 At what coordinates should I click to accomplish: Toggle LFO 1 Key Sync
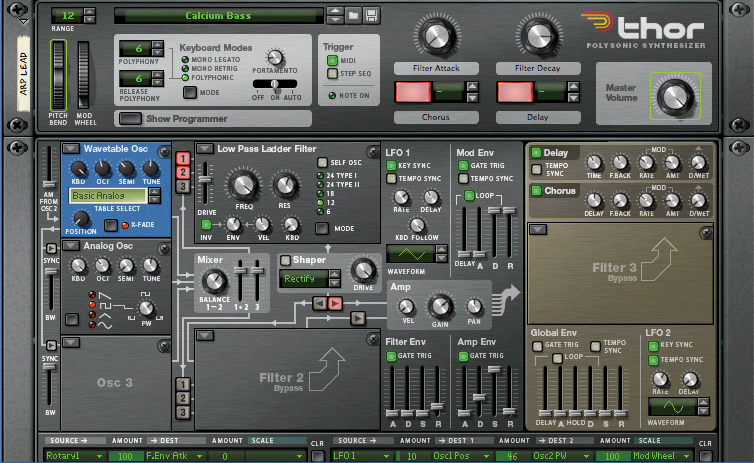pos(391,165)
